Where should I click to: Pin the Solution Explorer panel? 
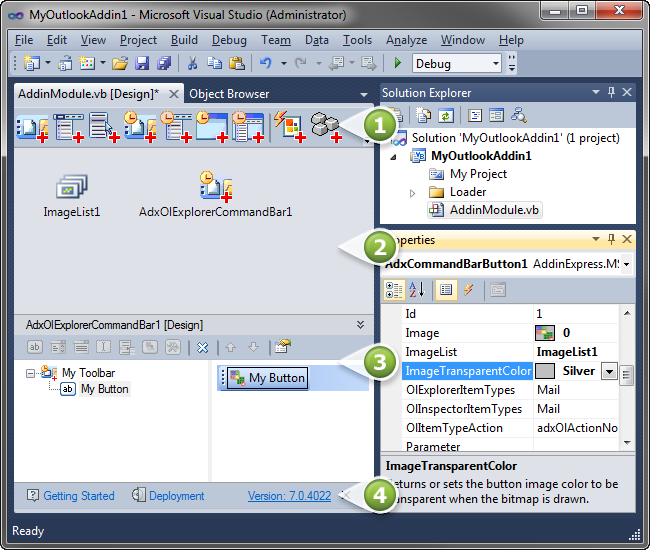click(x=611, y=92)
